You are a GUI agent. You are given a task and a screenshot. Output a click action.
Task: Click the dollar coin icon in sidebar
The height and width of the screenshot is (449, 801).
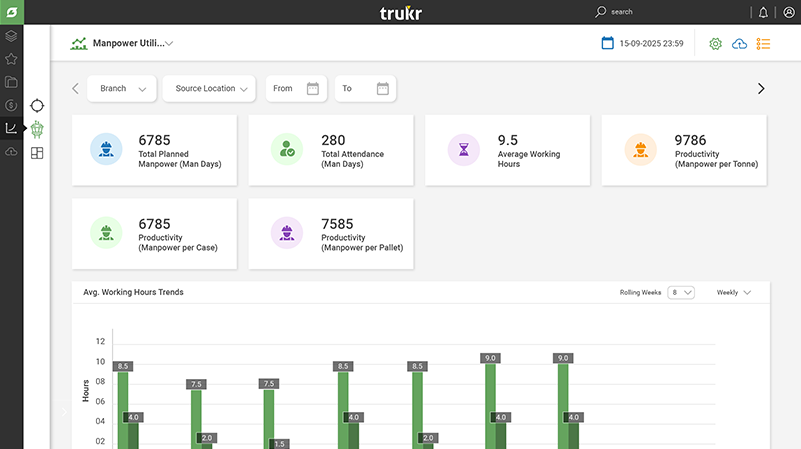point(11,105)
